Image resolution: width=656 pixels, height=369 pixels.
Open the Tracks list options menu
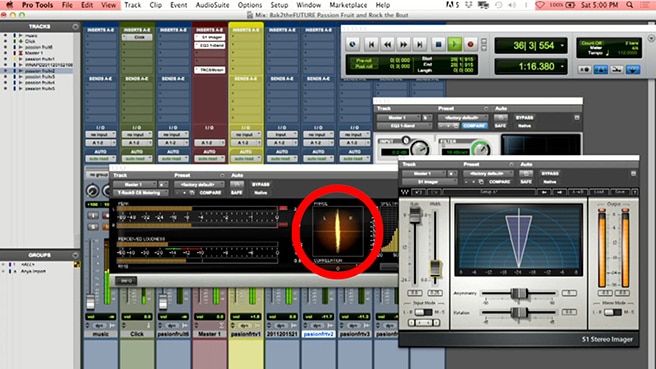click(75, 26)
